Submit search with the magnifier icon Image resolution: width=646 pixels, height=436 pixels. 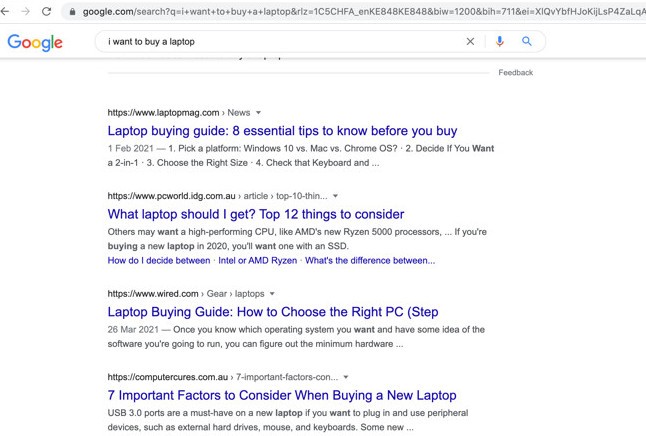tap(527, 41)
